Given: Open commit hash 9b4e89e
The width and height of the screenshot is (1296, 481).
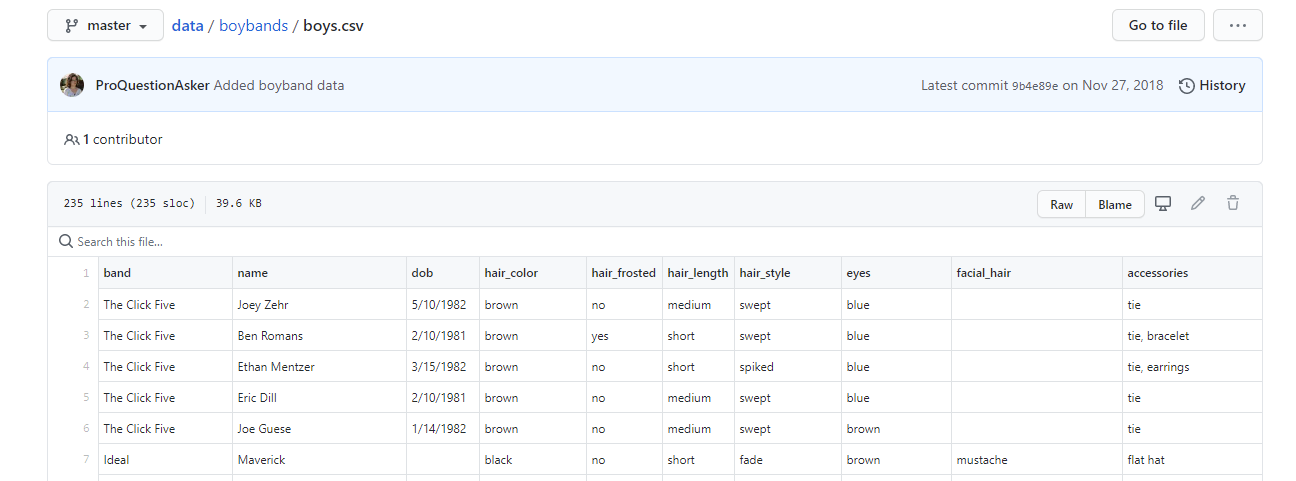Looking at the screenshot, I should [1034, 86].
